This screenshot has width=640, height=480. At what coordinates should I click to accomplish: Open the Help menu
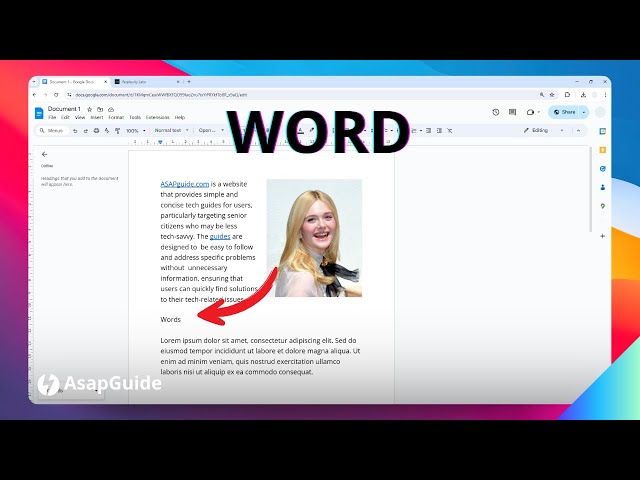point(180,118)
